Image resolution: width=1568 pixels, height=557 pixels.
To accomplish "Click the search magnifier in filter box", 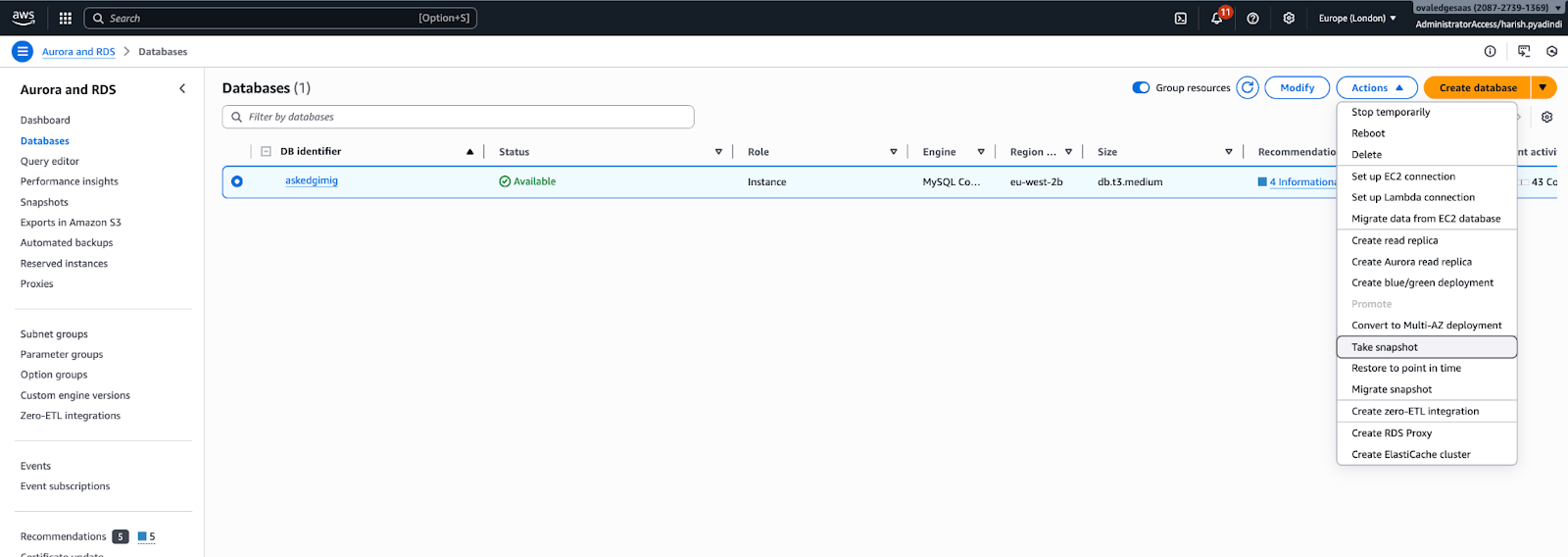I will [x=236, y=117].
